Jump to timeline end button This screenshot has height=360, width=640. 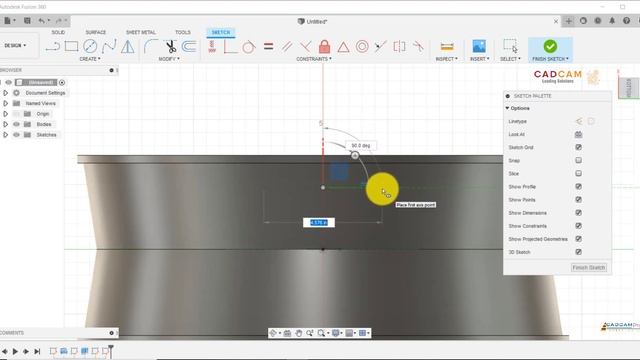[x=37, y=351]
